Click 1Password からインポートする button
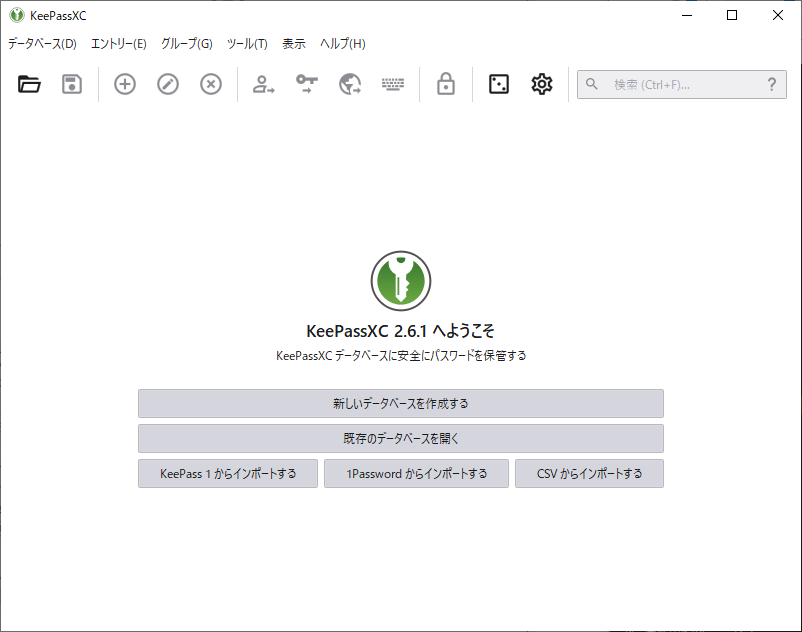This screenshot has height=632, width=802. coord(416,473)
